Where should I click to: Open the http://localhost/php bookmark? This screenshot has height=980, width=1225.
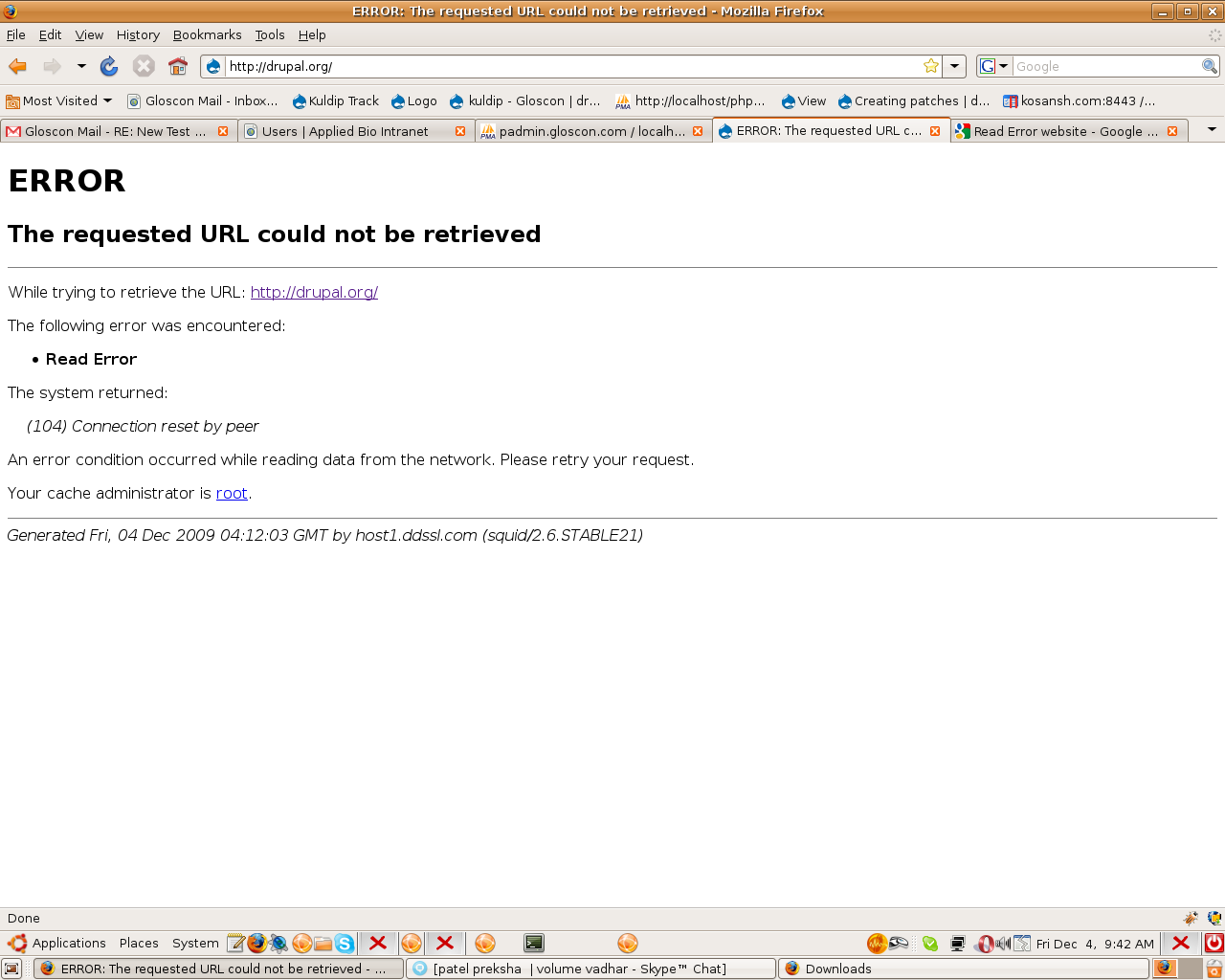(690, 100)
